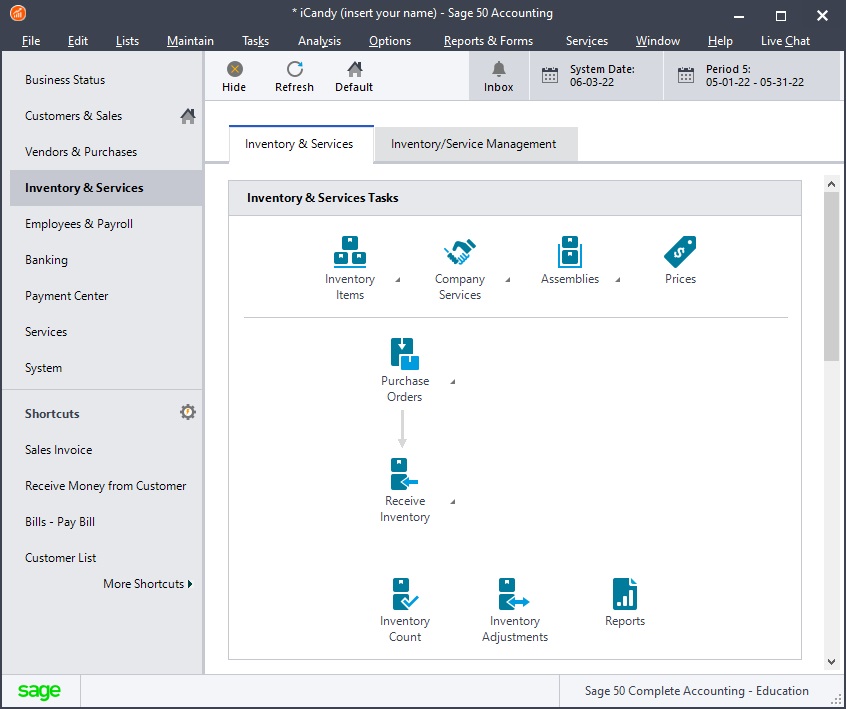Open Payment Center in sidebar

[66, 296]
